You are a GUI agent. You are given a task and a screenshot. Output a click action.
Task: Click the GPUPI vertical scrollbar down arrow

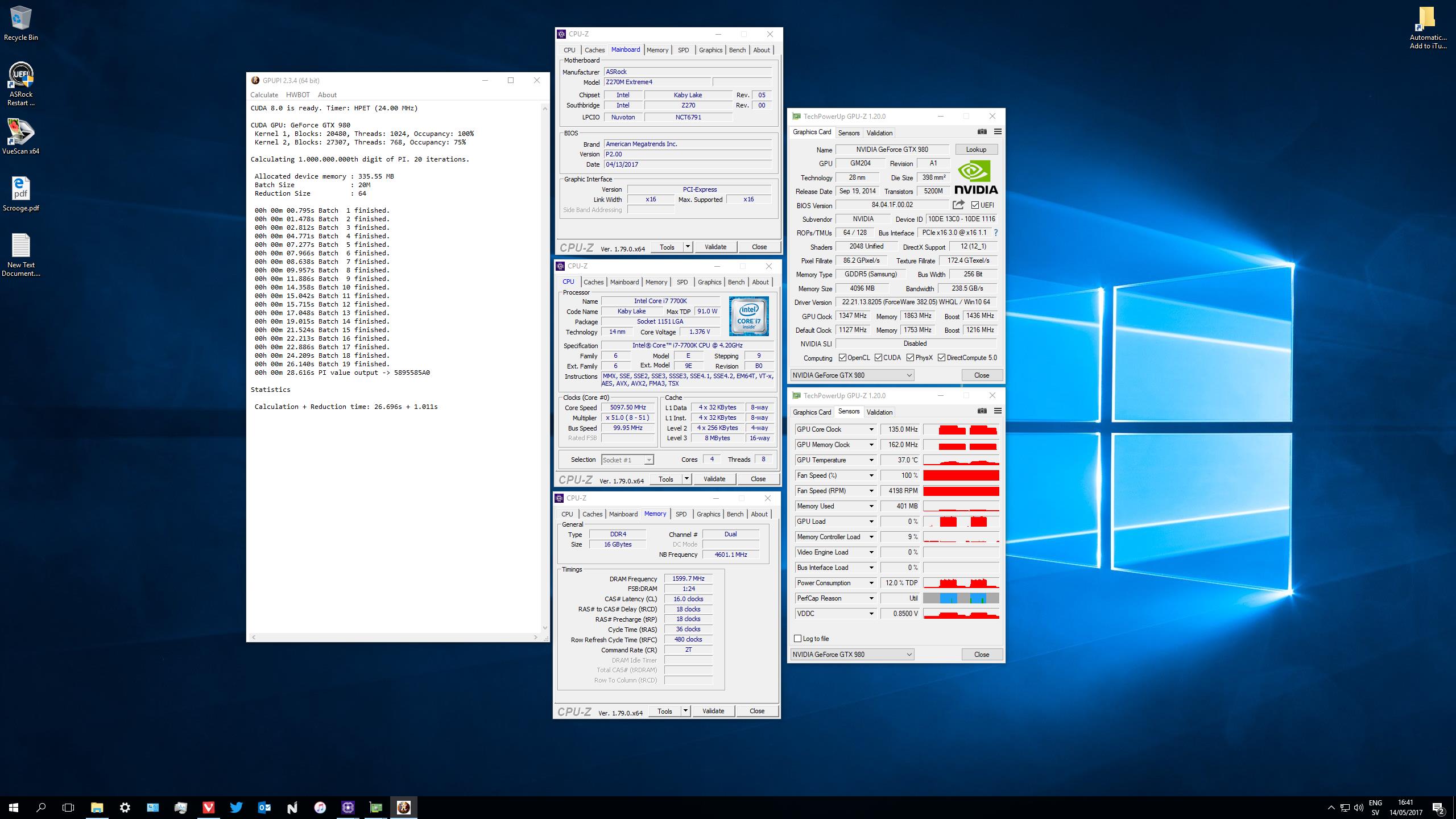click(x=545, y=627)
